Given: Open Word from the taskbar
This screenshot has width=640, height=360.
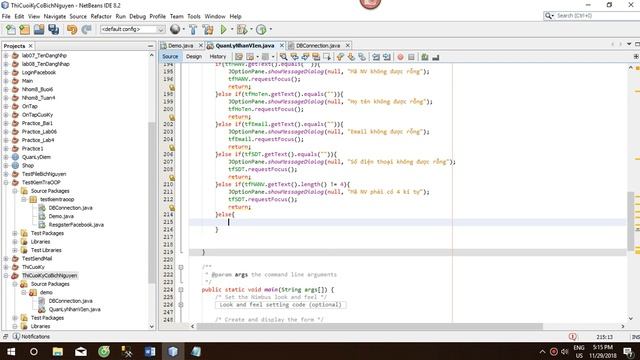Looking at the screenshot, I should coord(150,351).
